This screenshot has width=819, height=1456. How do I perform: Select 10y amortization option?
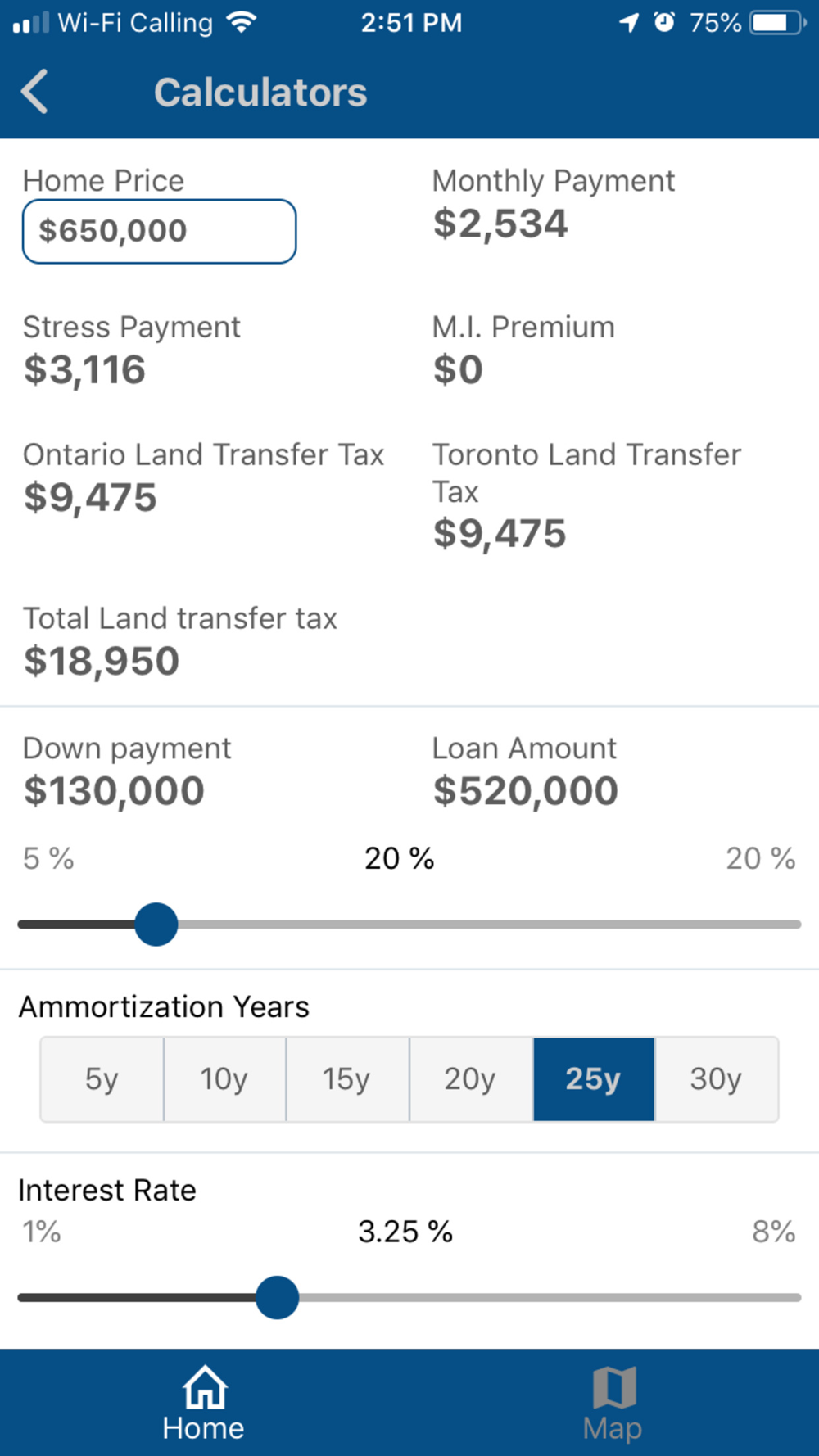[224, 1079]
